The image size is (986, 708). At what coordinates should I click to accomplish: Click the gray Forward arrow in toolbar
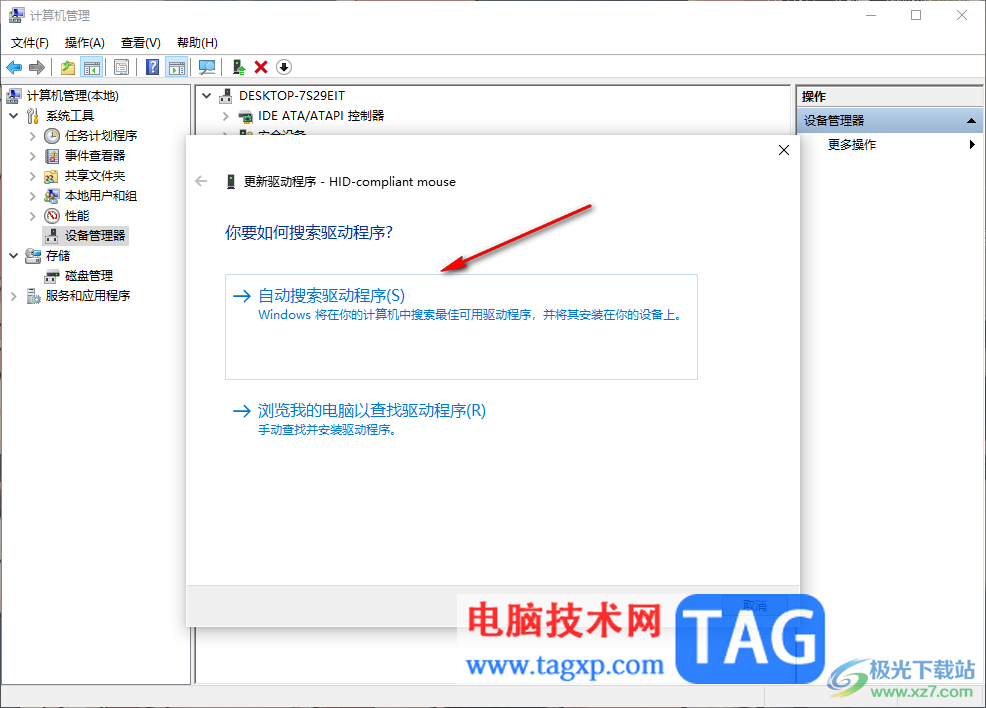pos(37,67)
